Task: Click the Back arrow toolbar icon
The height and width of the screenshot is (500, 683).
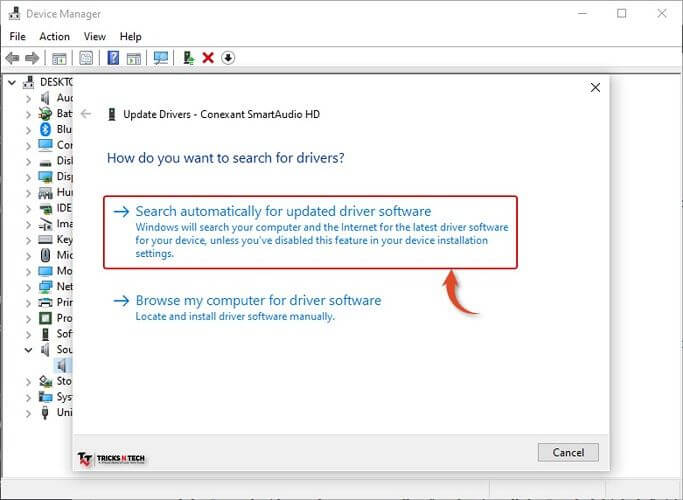Action: tap(12, 58)
